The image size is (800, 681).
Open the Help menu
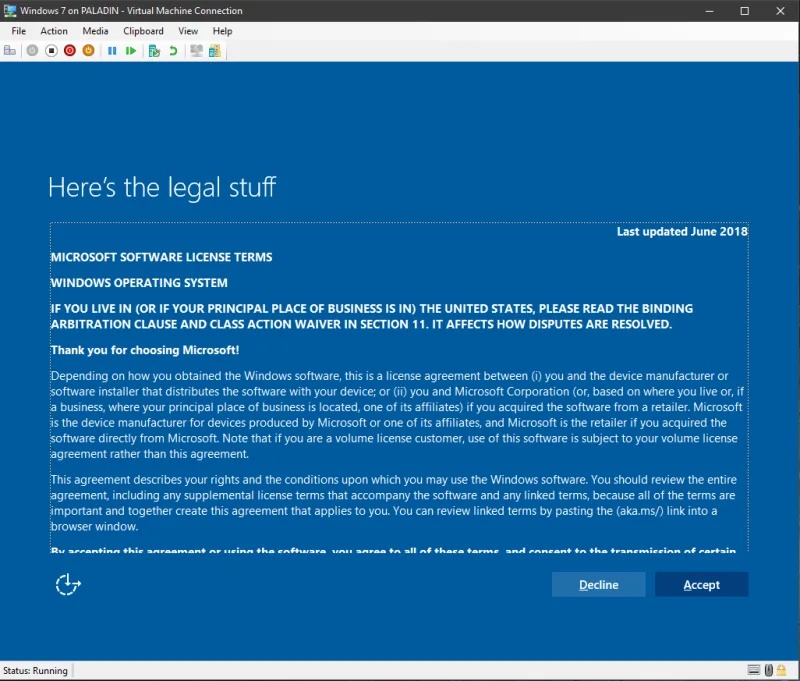(x=222, y=31)
